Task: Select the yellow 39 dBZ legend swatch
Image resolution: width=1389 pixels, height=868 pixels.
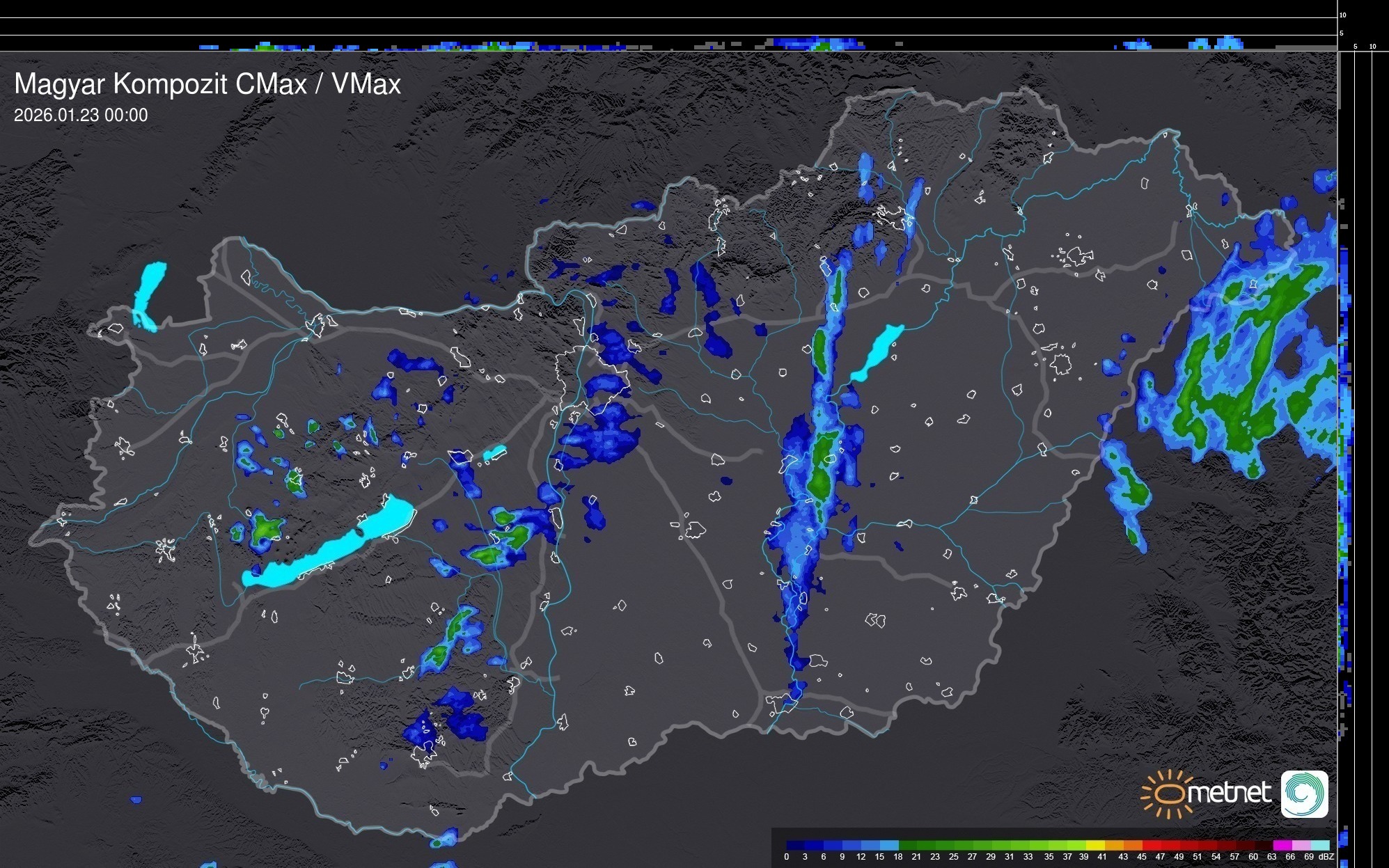Action: click(x=1094, y=845)
